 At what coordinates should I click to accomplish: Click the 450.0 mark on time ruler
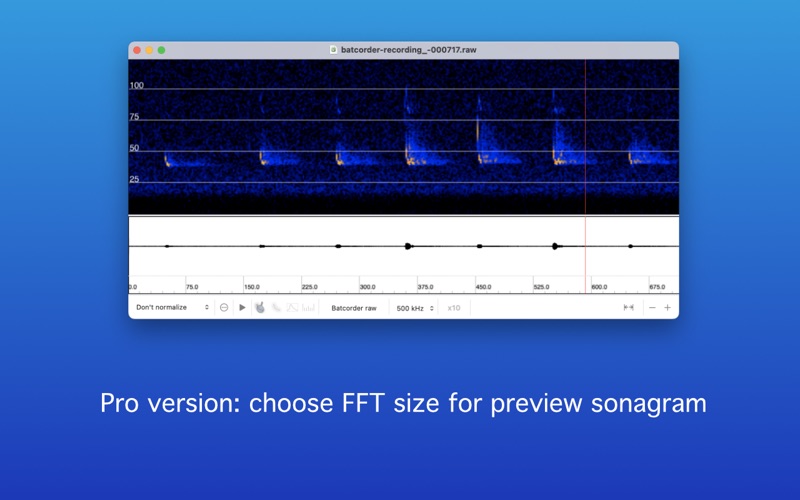483,287
